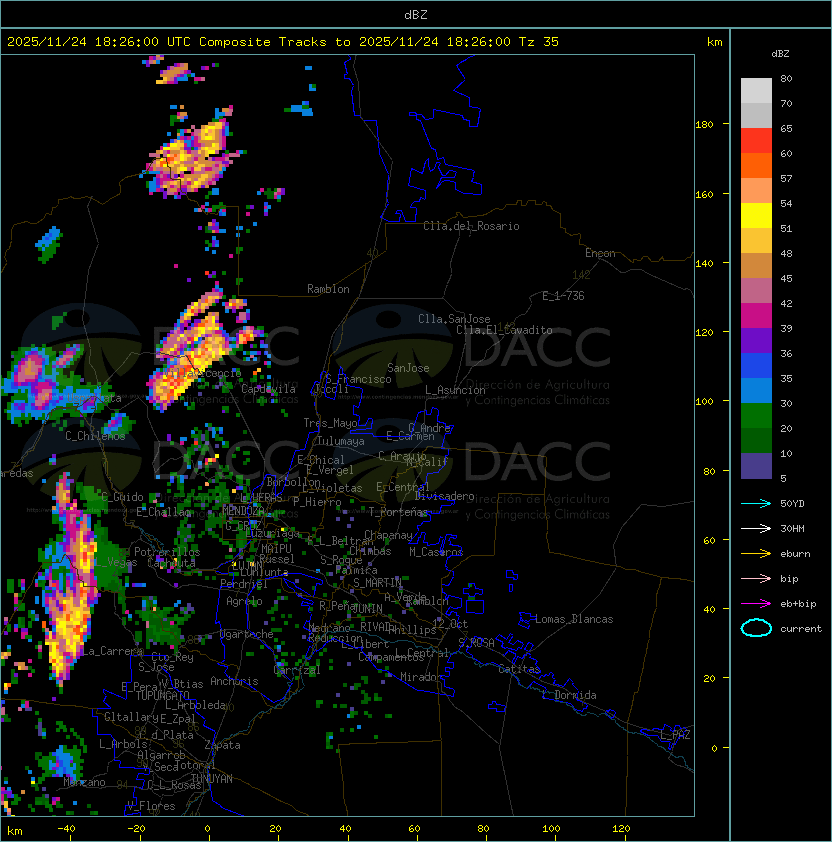Click the white 30HM track arrow
This screenshot has height=842, width=832.
click(x=756, y=528)
